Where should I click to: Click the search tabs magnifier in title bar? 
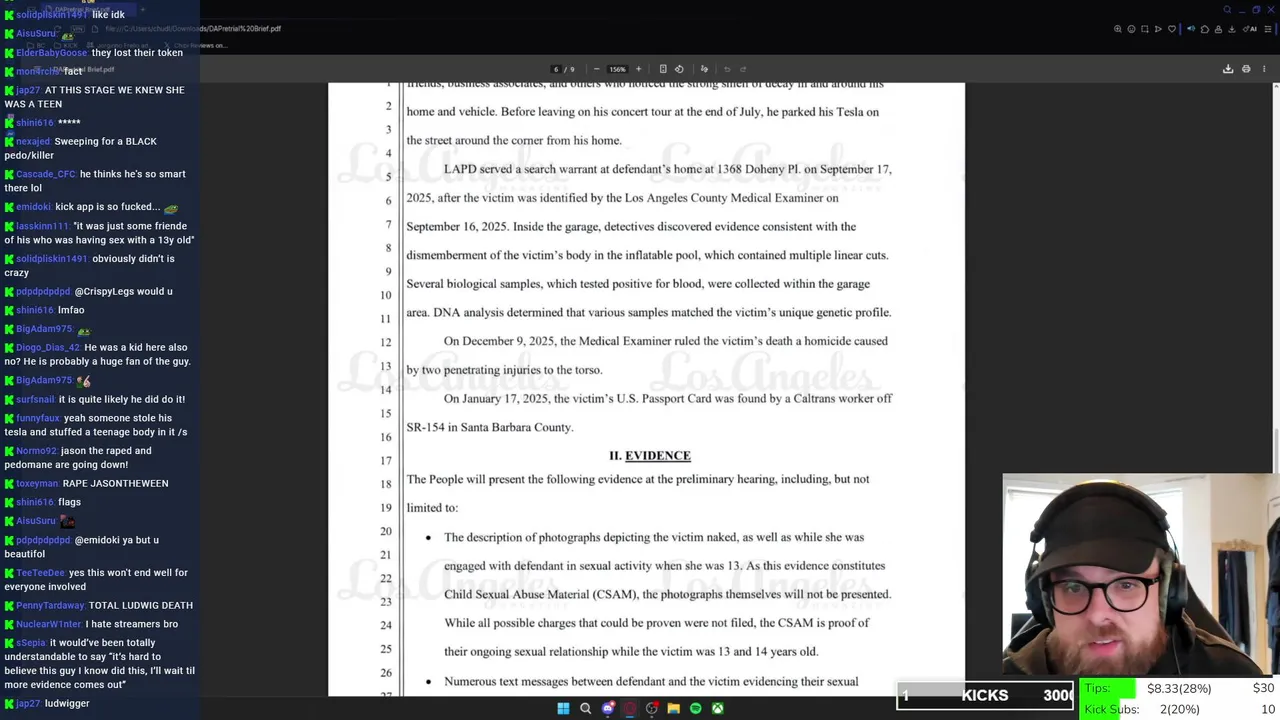pos(1227,10)
